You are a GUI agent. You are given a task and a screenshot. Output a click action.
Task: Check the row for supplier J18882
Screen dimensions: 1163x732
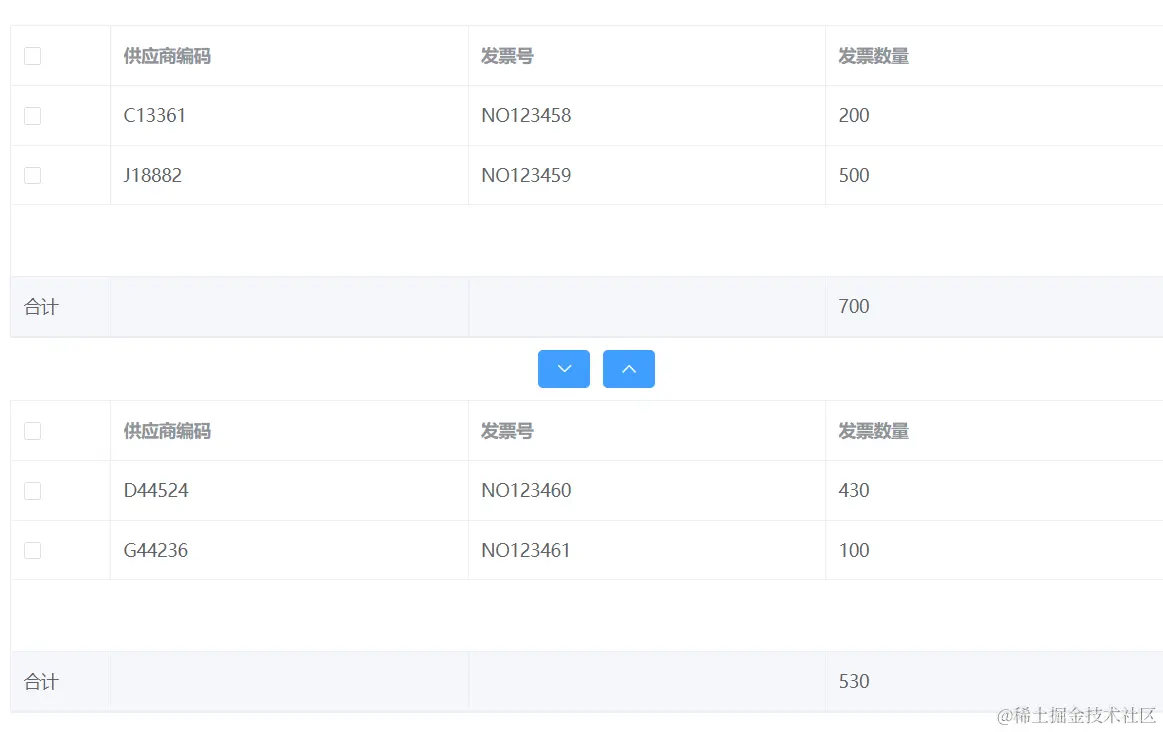coord(33,176)
